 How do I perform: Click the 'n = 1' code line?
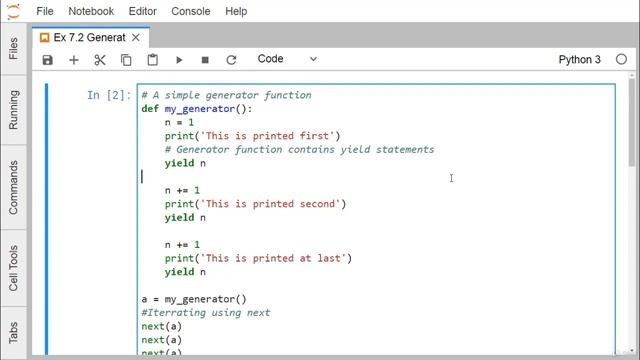click(x=179, y=122)
